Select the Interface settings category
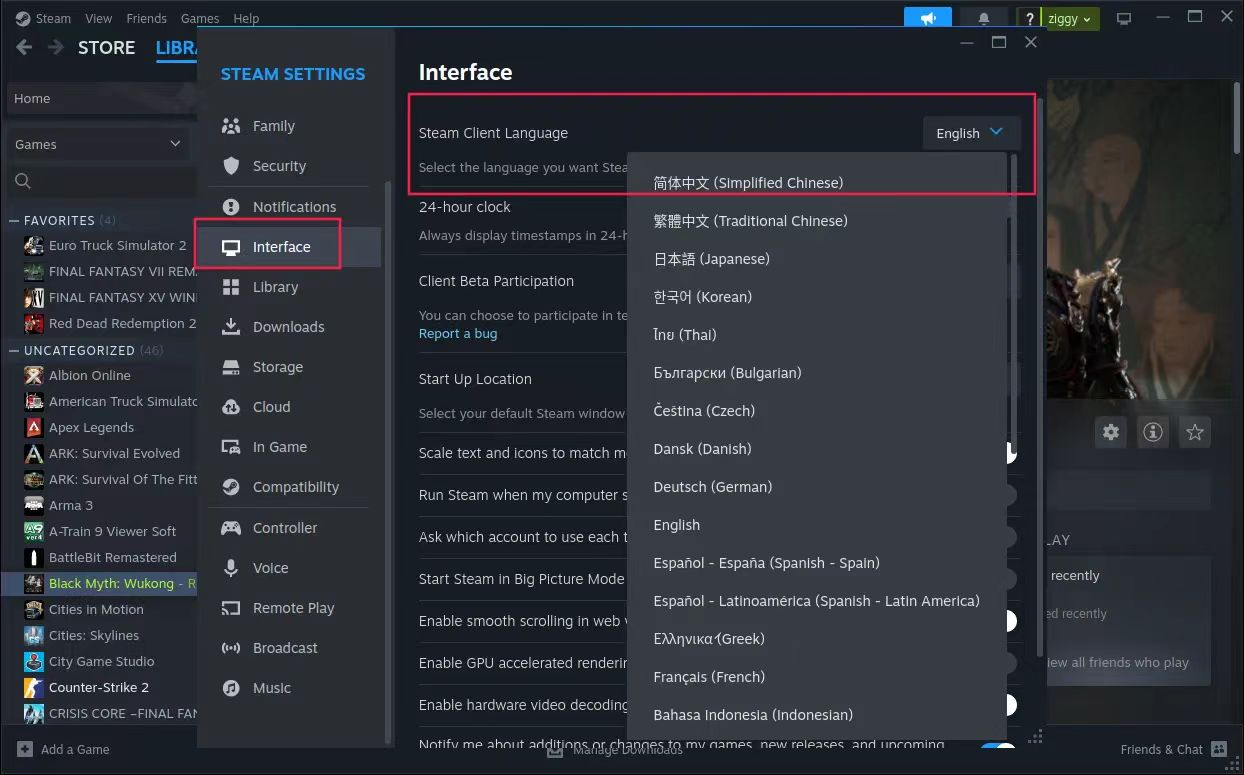The width and height of the screenshot is (1244, 775). coord(289,247)
